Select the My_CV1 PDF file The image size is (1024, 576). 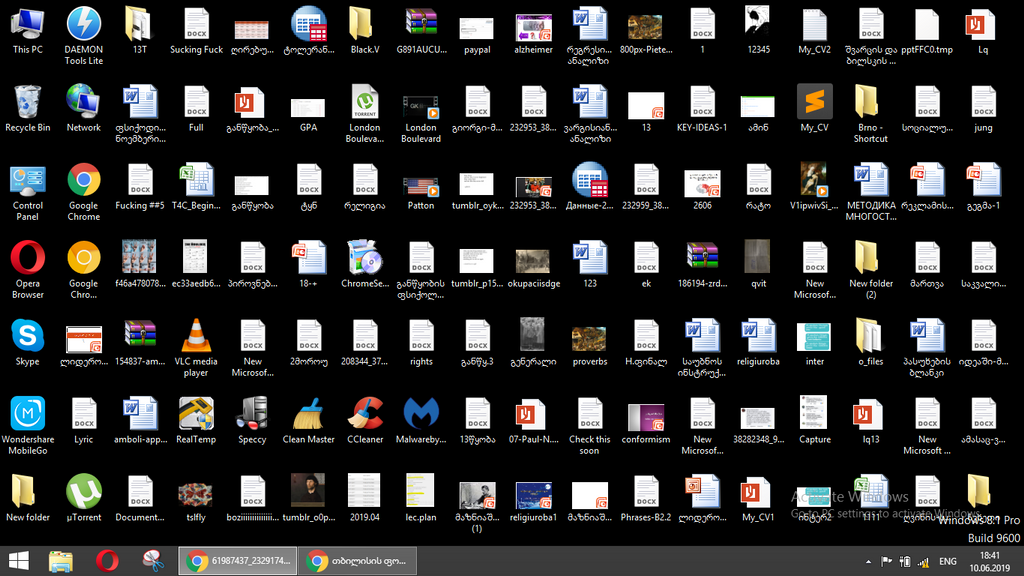758,499
